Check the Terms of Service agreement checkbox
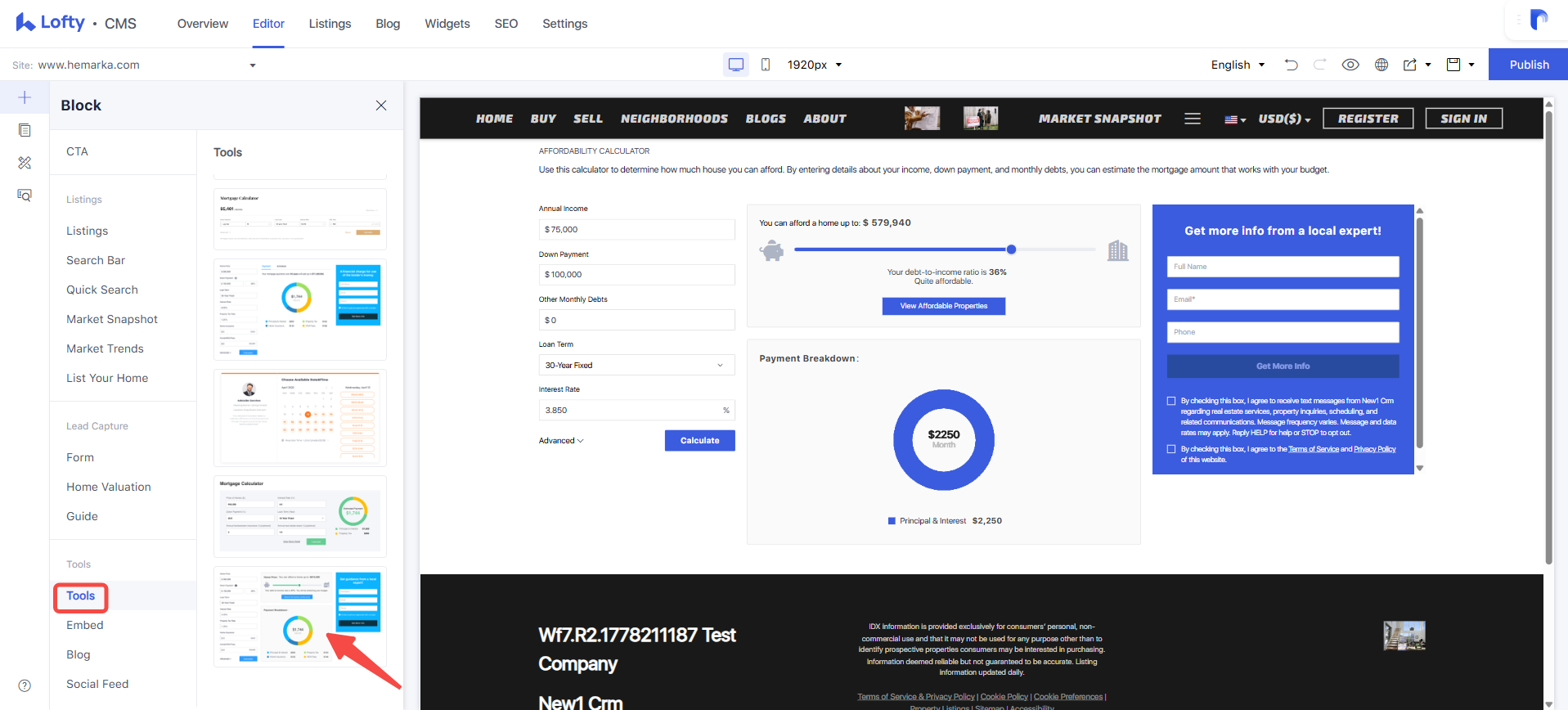The width and height of the screenshot is (1568, 710). (x=1171, y=449)
